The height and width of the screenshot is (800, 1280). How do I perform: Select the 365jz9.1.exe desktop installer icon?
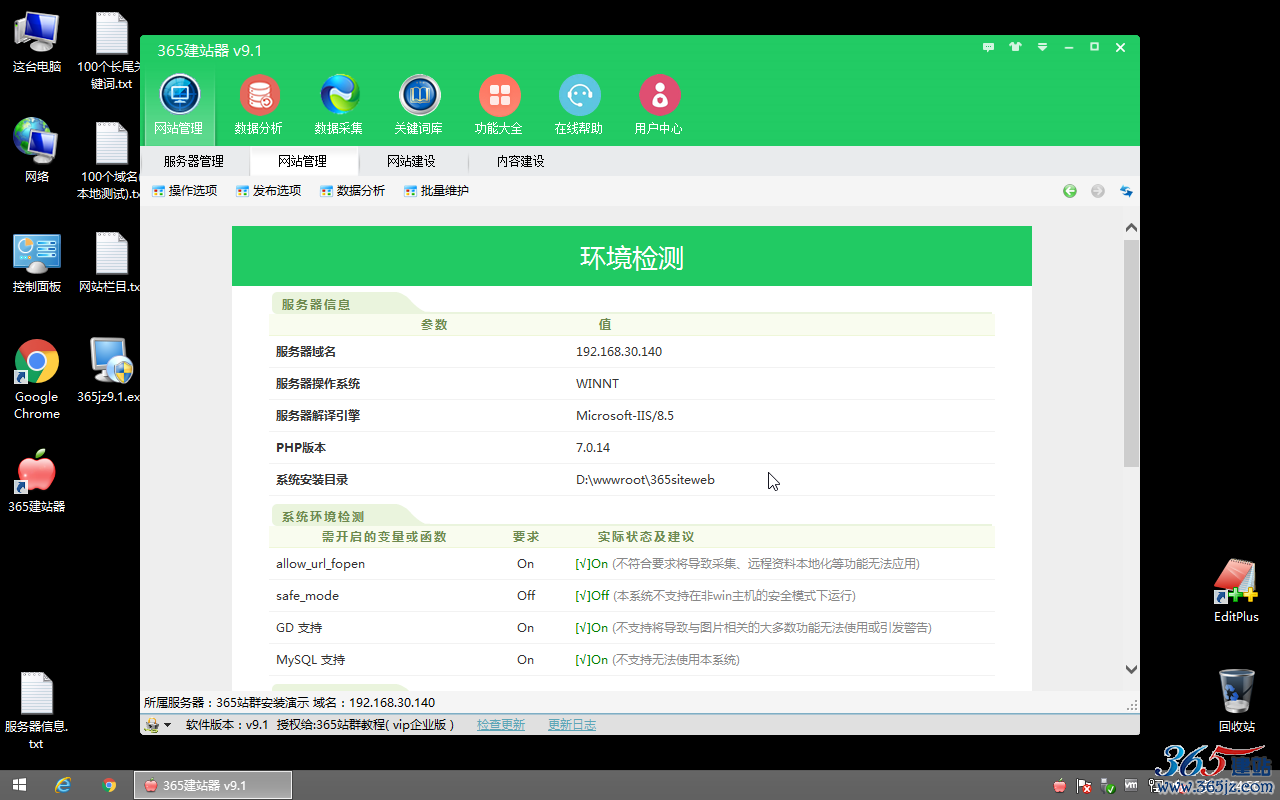109,370
